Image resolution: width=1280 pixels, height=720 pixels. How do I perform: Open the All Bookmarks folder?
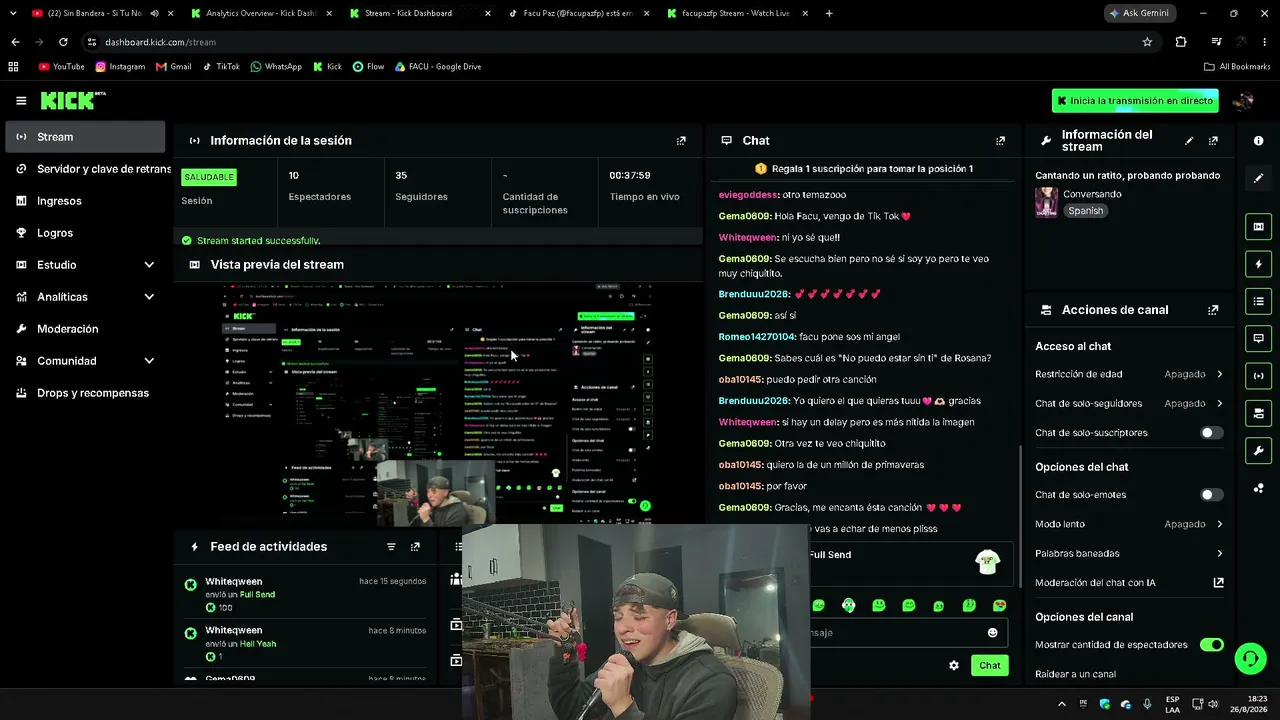[1237, 67]
